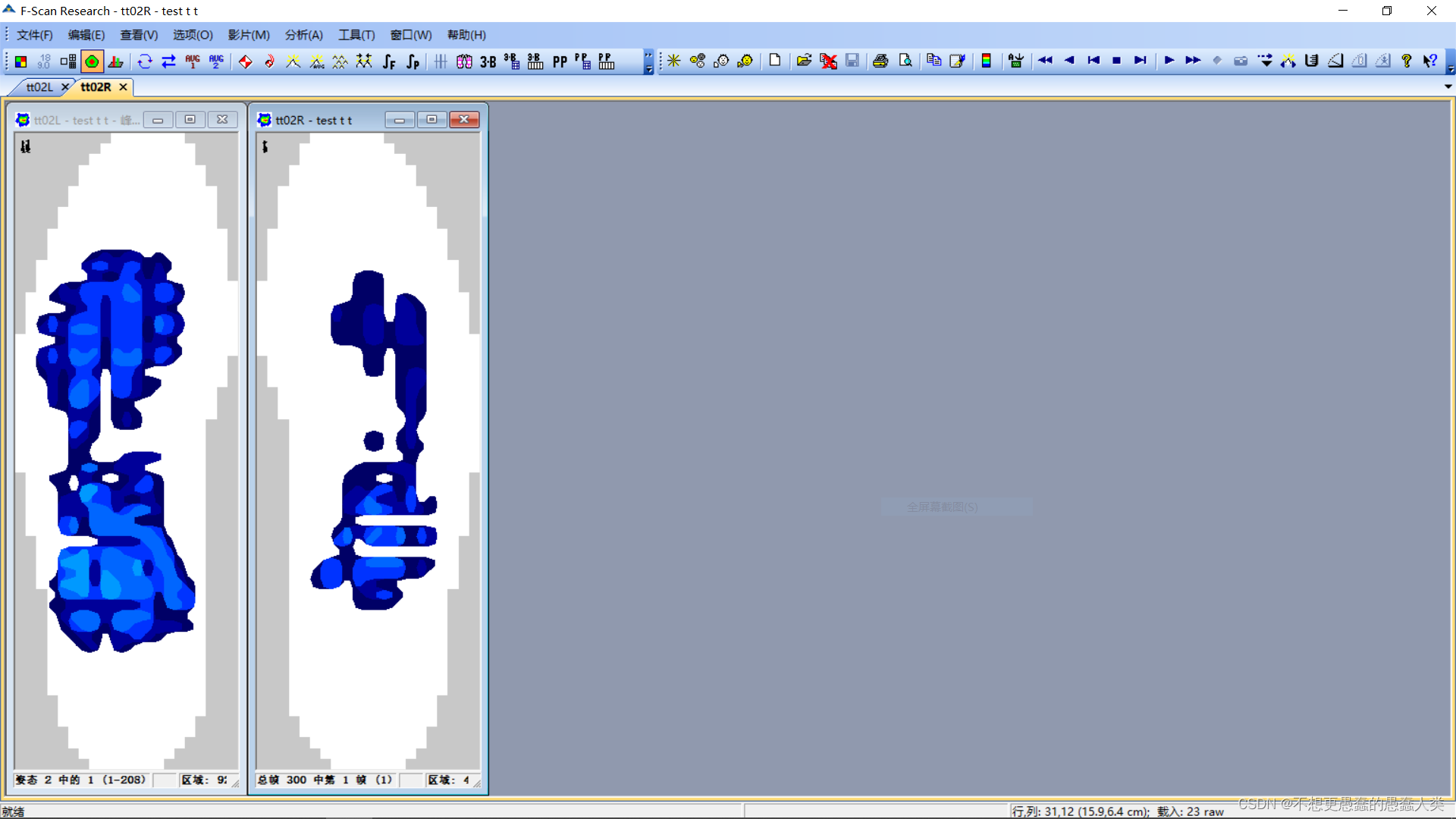Click the print icon in toolbar

[x=880, y=61]
